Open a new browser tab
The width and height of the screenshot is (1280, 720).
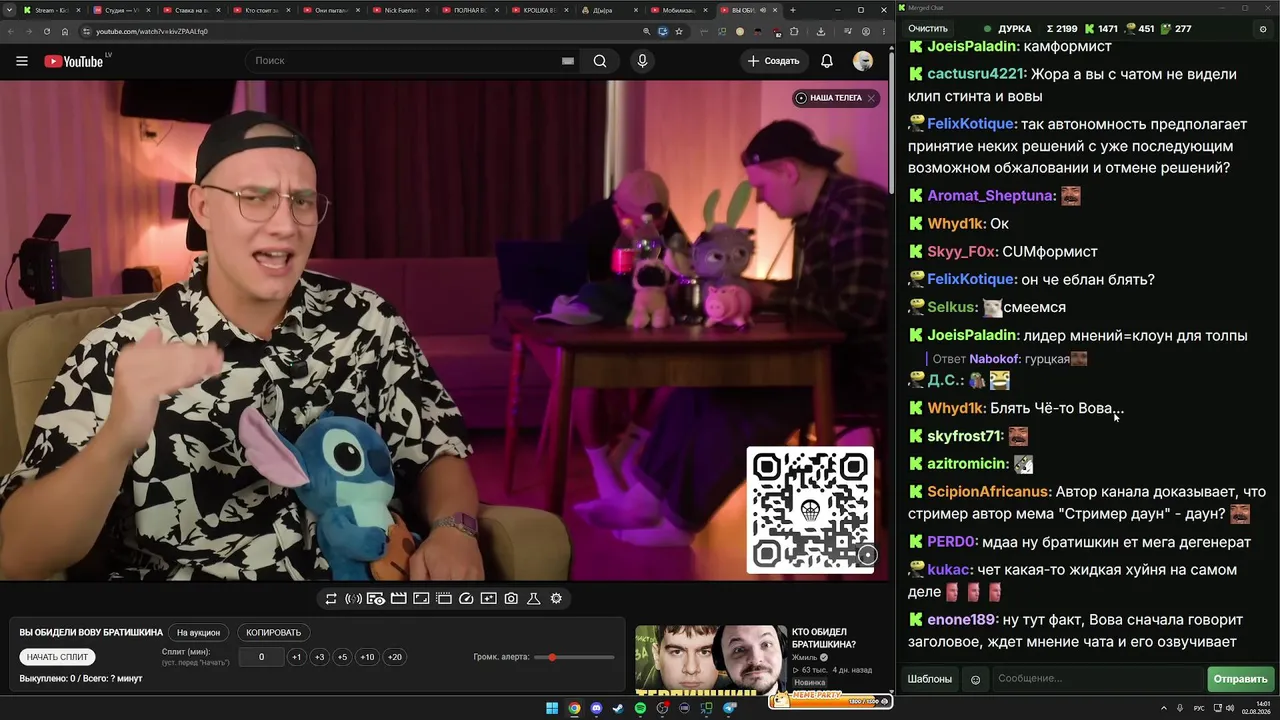tap(793, 10)
